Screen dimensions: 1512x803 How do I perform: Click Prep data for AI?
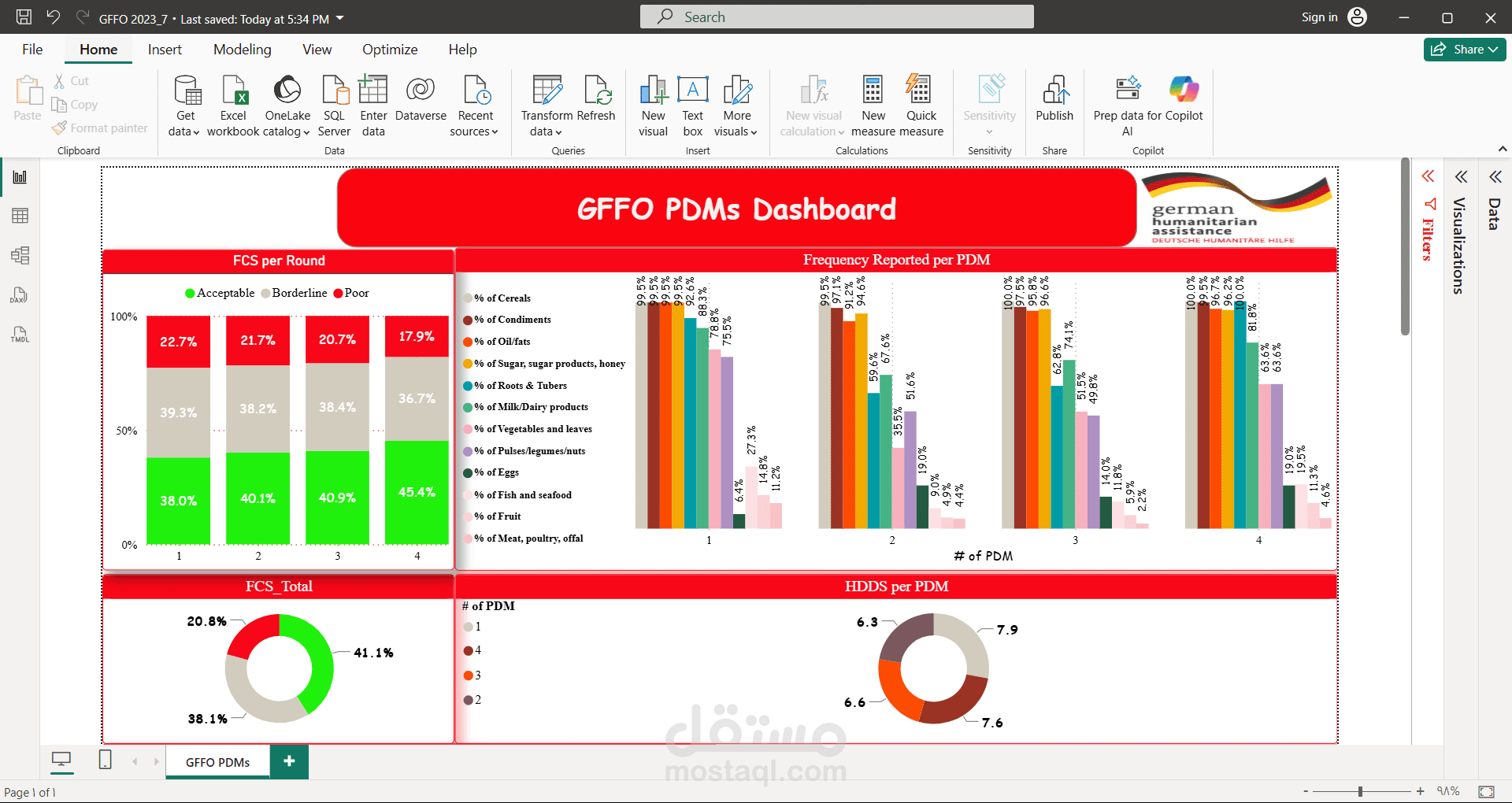1128,106
